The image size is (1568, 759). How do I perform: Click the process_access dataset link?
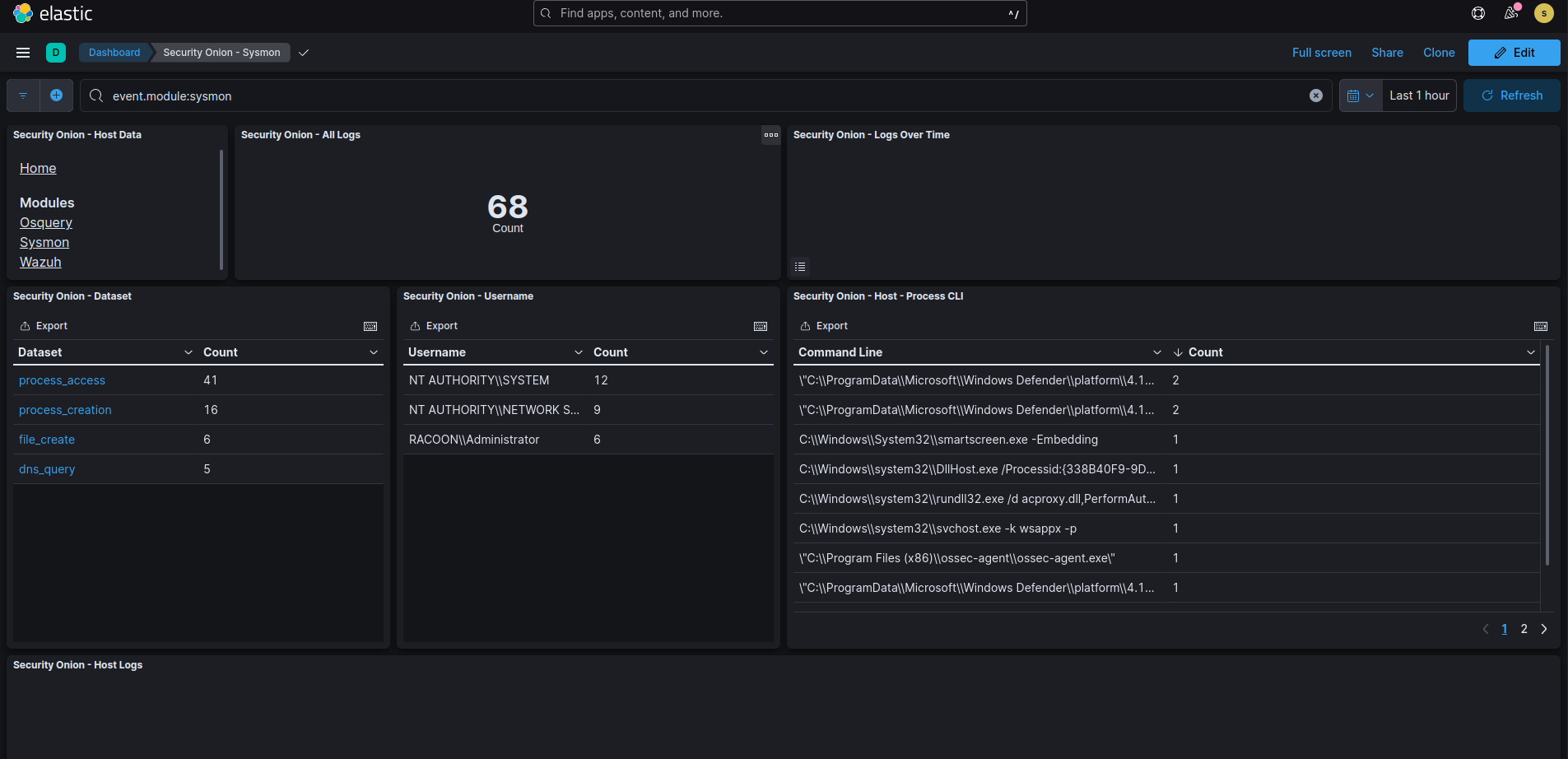click(62, 380)
